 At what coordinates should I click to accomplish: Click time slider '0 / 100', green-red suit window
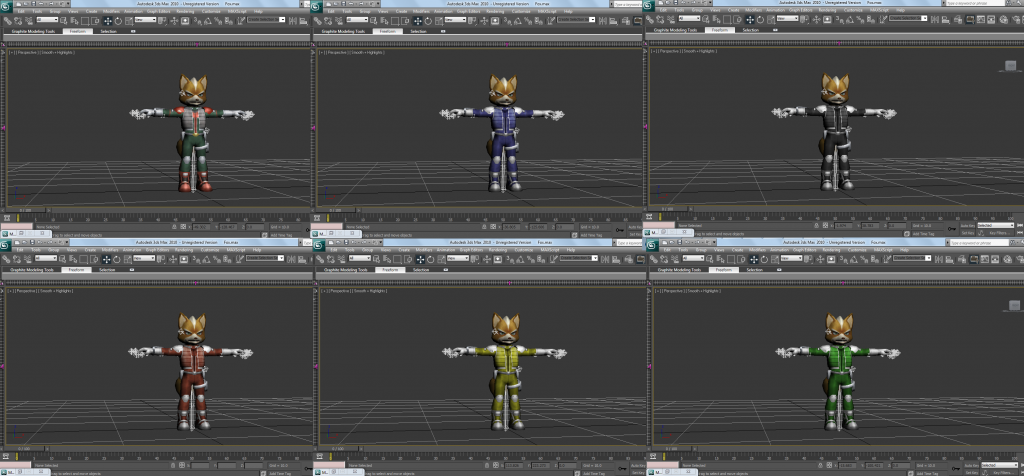23,210
